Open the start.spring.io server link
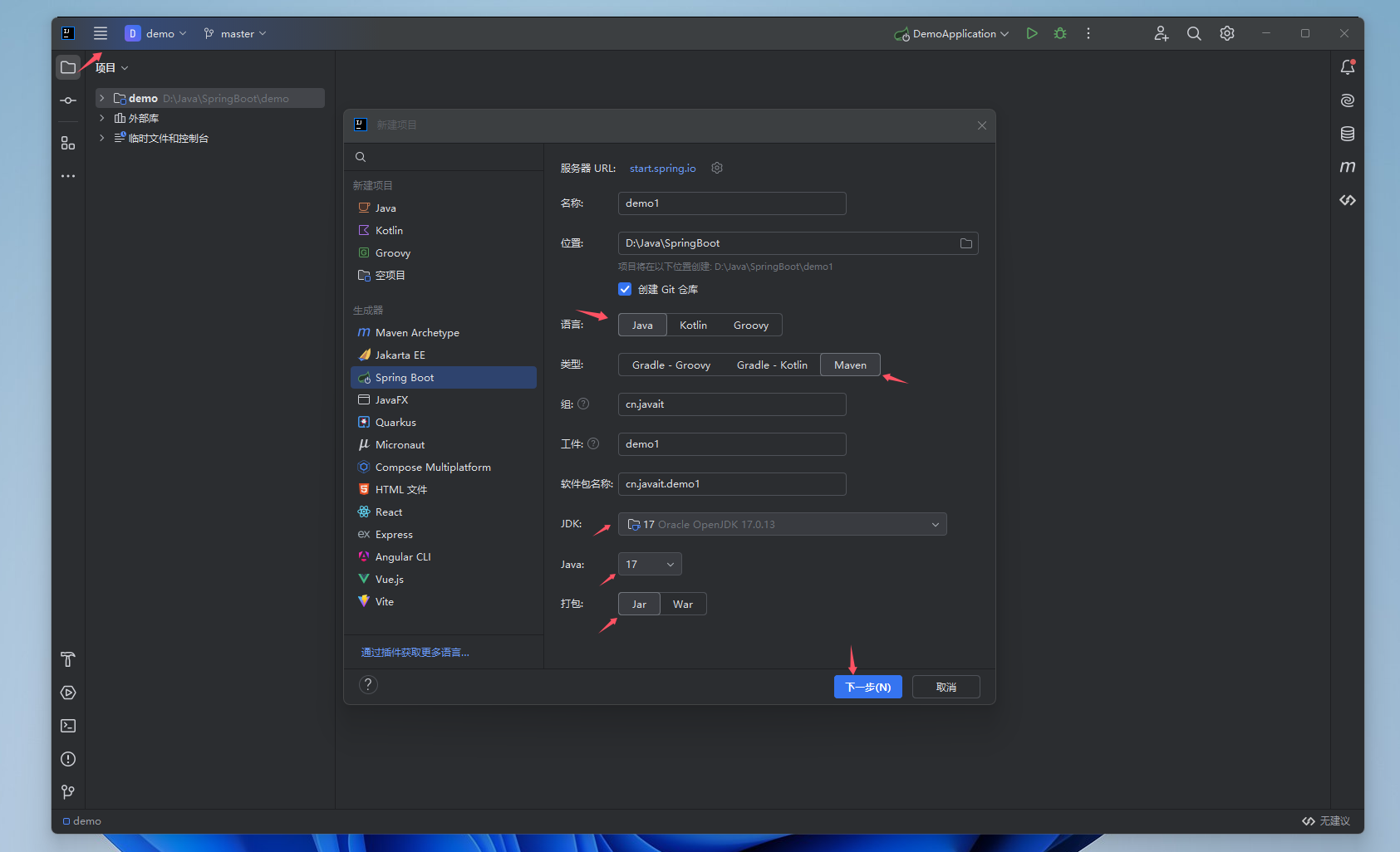 (663, 168)
